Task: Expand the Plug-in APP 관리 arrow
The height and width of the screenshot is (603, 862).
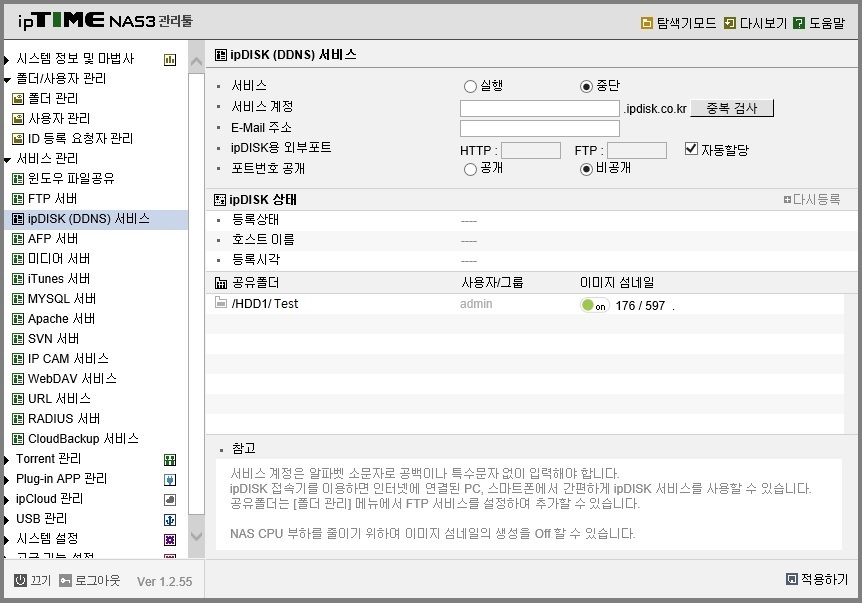Action: [x=7, y=480]
